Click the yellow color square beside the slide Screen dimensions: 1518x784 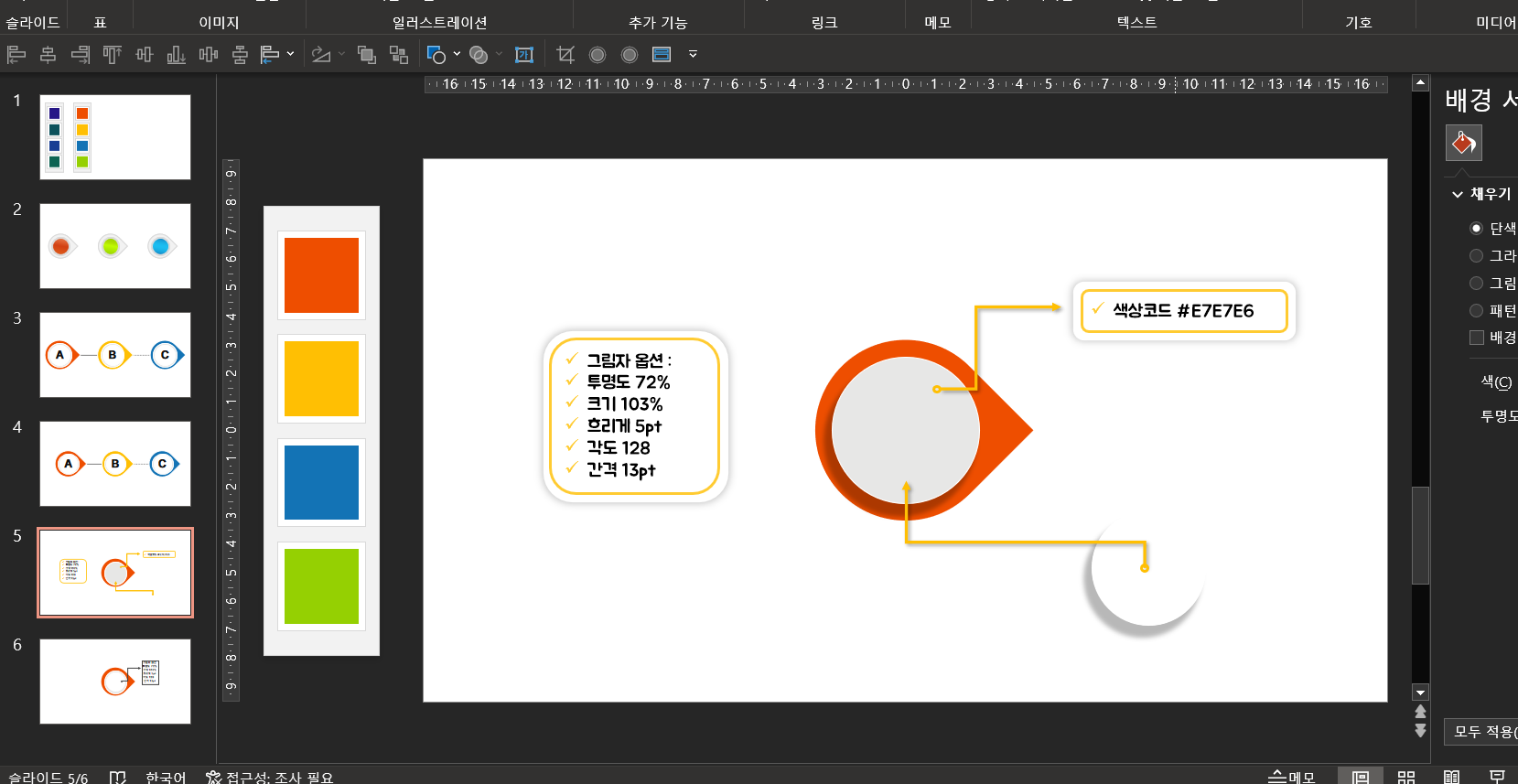[x=321, y=379]
